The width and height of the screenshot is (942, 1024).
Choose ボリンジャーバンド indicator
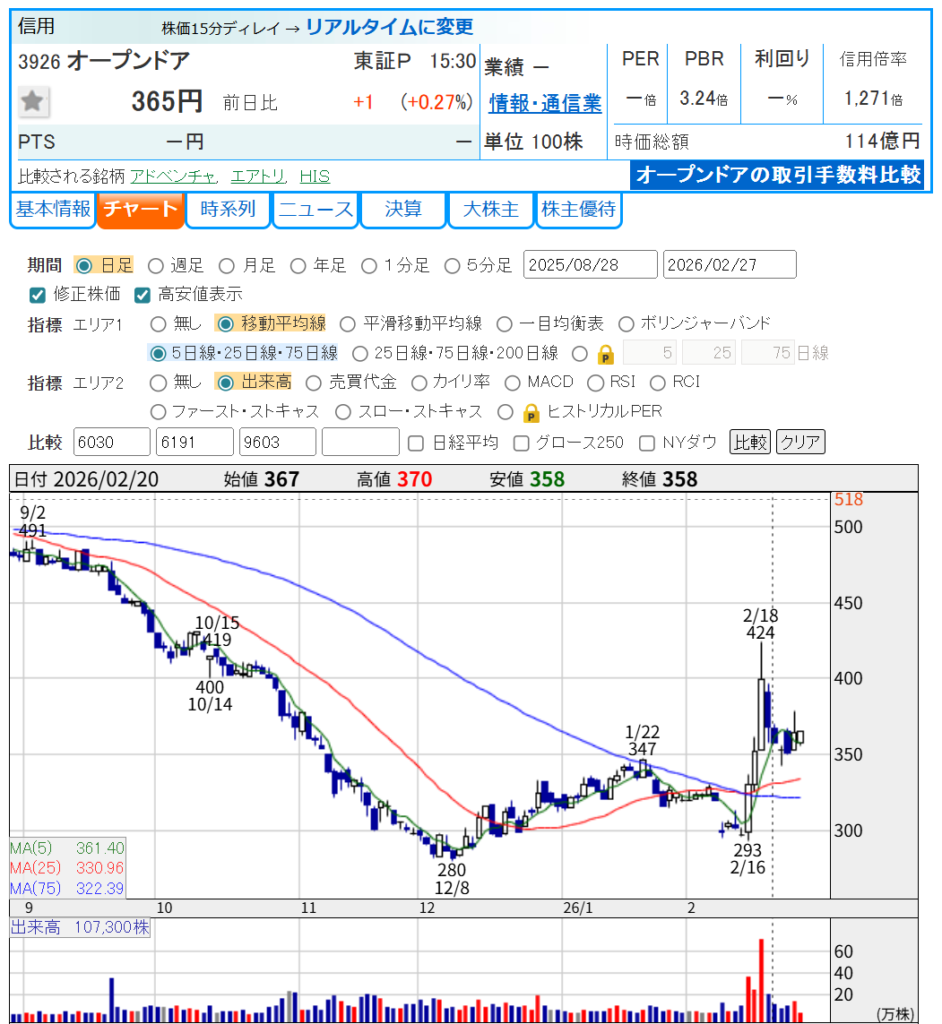pos(626,324)
